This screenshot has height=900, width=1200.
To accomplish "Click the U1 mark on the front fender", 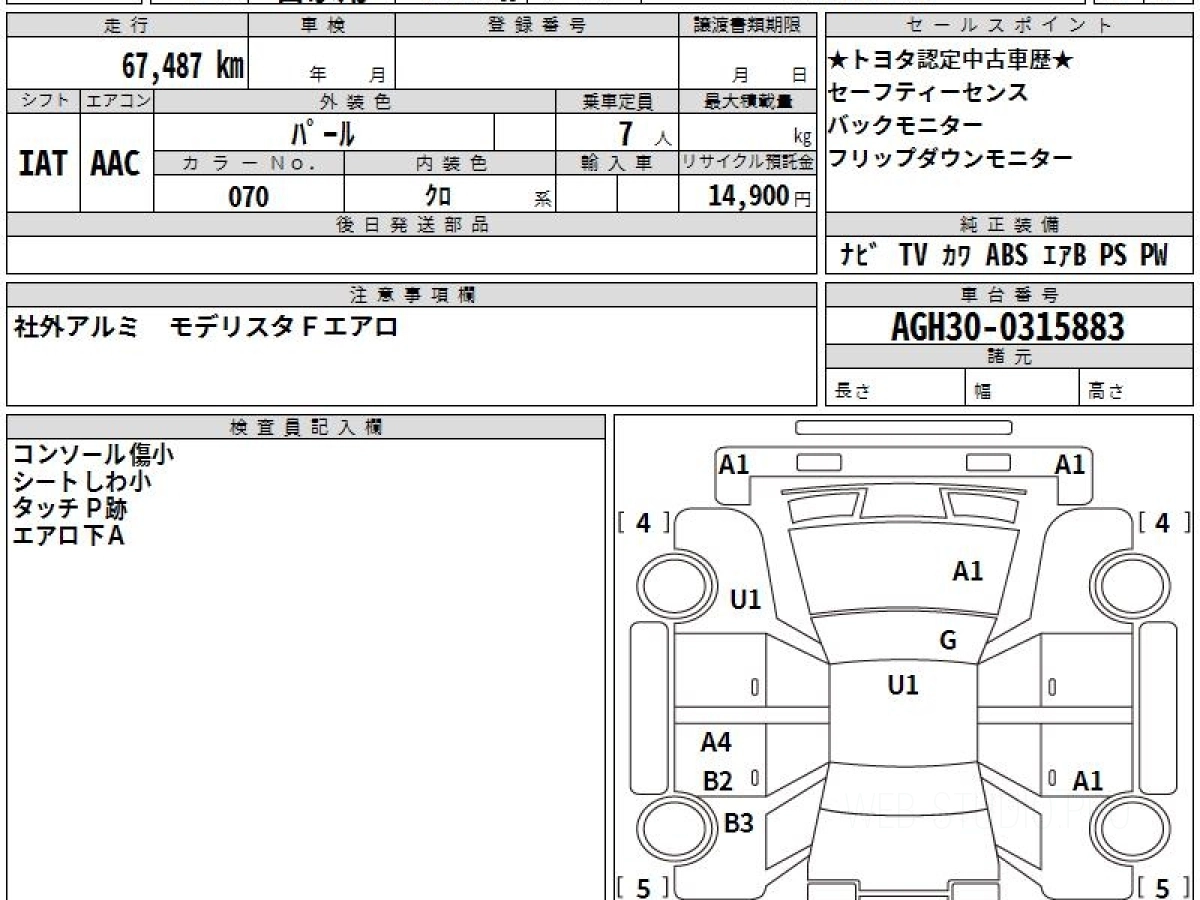I will pos(746,599).
